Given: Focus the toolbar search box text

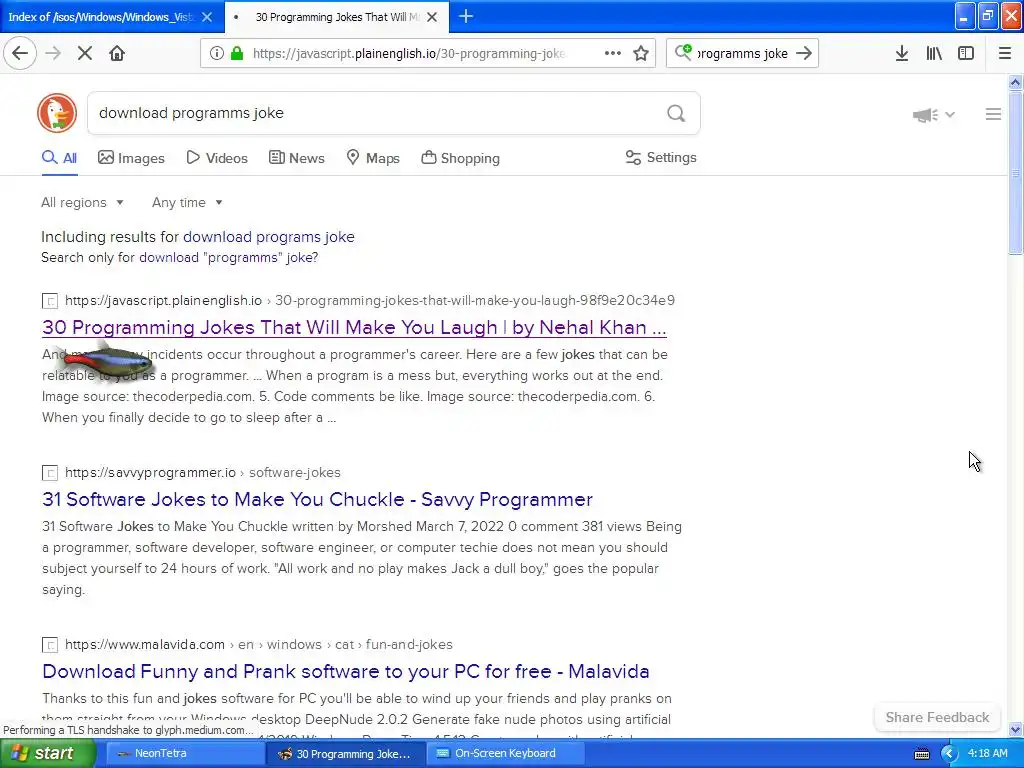Looking at the screenshot, I should (743, 54).
